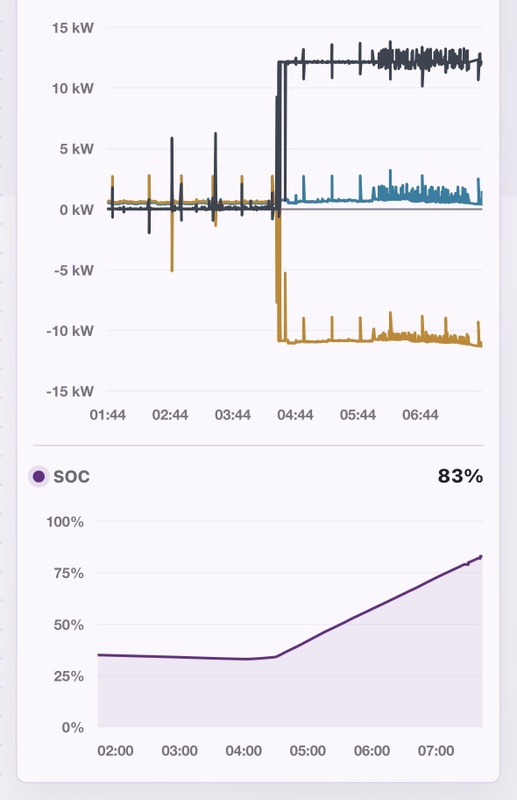Click the 02:00 label on the SOC time axis
This screenshot has height=800, width=517.
point(115,751)
